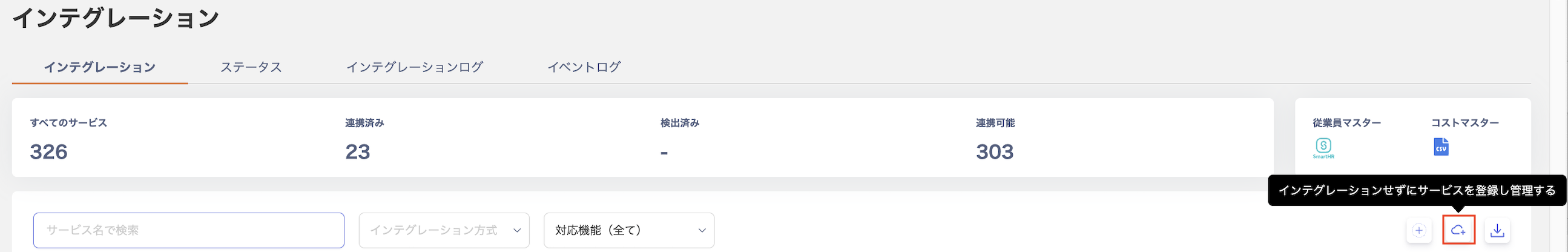The width and height of the screenshot is (1568, 252).
Task: Click the 連携済み count 23
Action: click(x=357, y=151)
